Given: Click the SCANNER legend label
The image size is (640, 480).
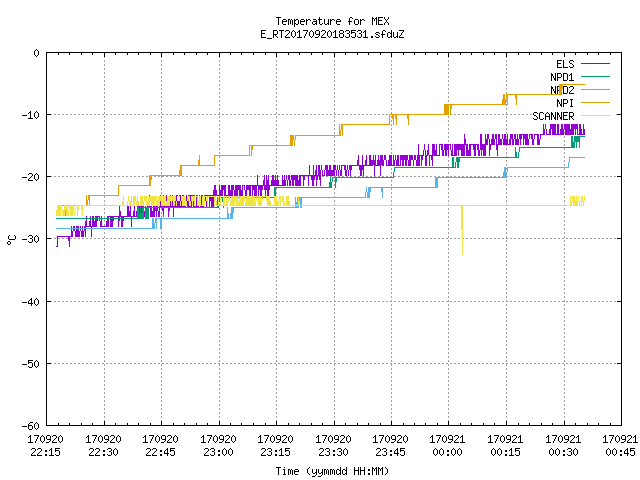Looking at the screenshot, I should [x=553, y=116].
